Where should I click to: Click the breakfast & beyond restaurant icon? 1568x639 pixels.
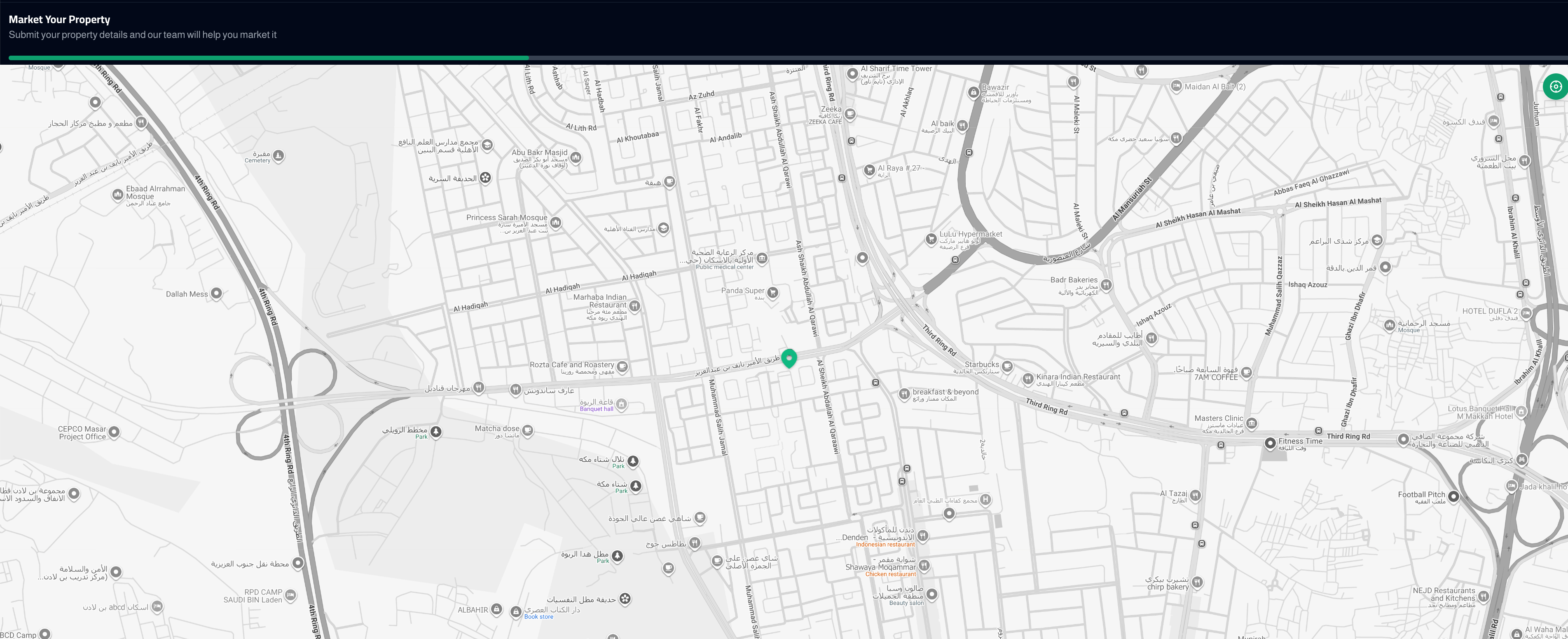pyautogui.click(x=905, y=395)
